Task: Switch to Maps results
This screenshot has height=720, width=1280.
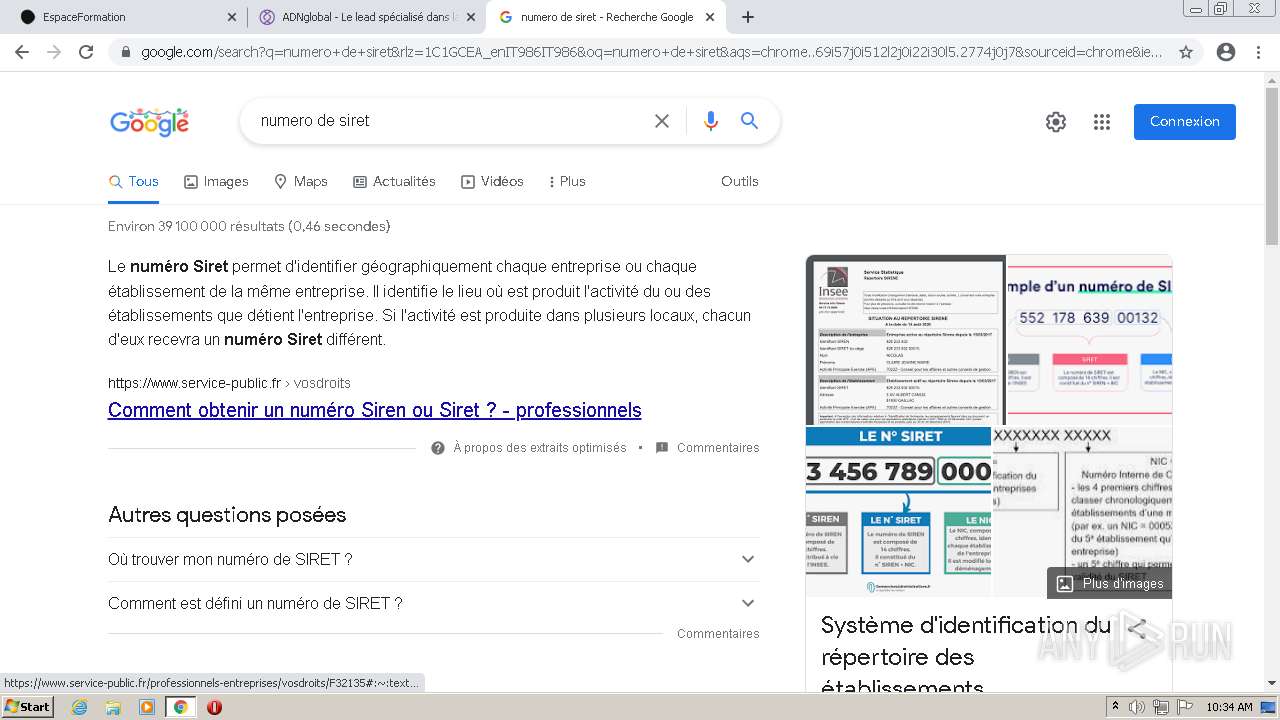Action: click(x=301, y=182)
